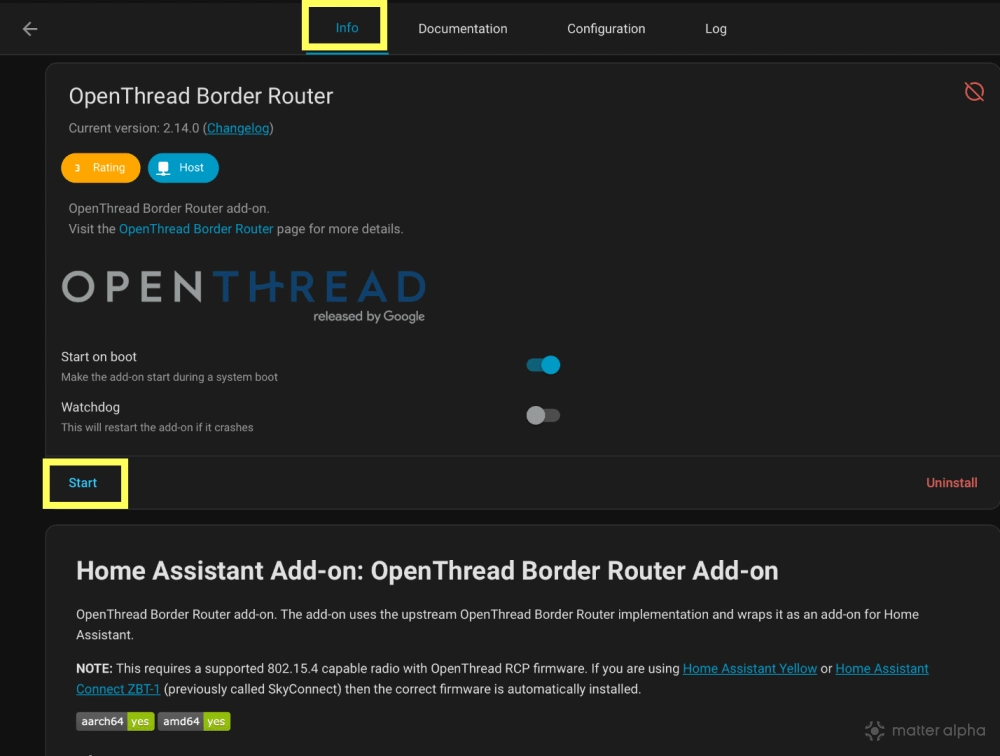Enable the Watchdog switch
The width and height of the screenshot is (1000, 756).
(543, 415)
